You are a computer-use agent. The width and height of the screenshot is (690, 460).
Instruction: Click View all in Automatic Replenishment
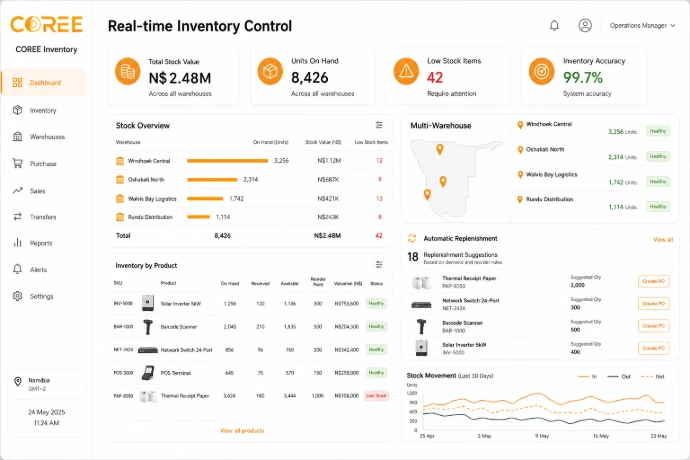click(663, 239)
